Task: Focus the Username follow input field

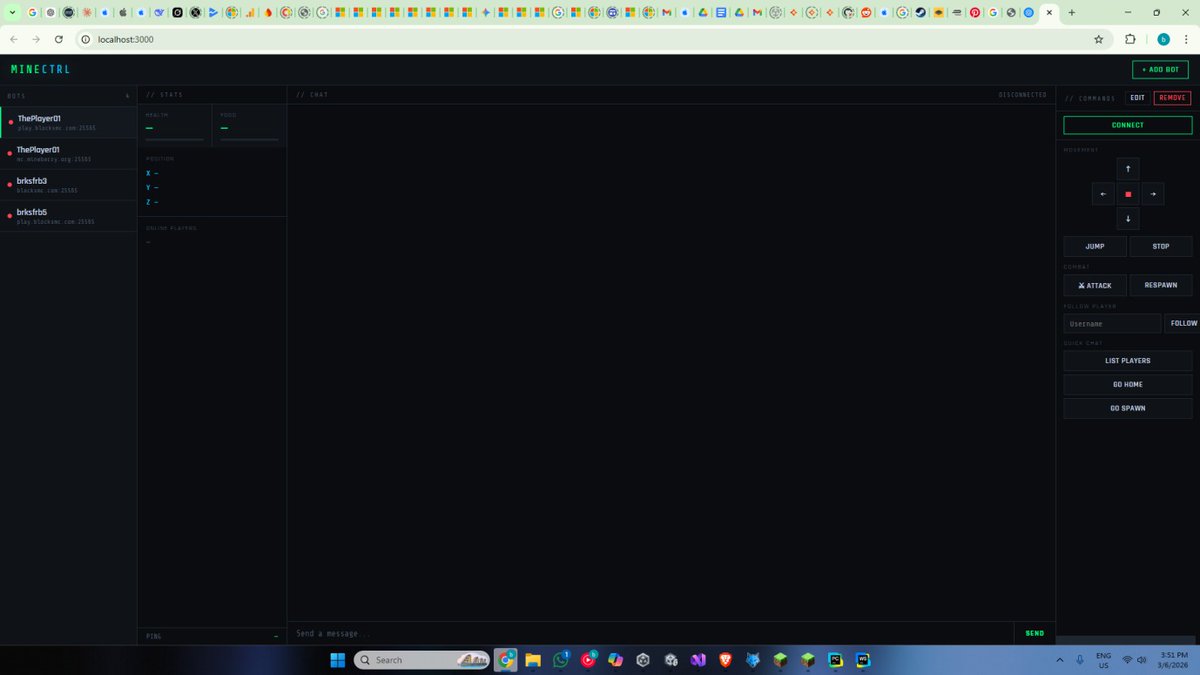Action: coord(1113,323)
